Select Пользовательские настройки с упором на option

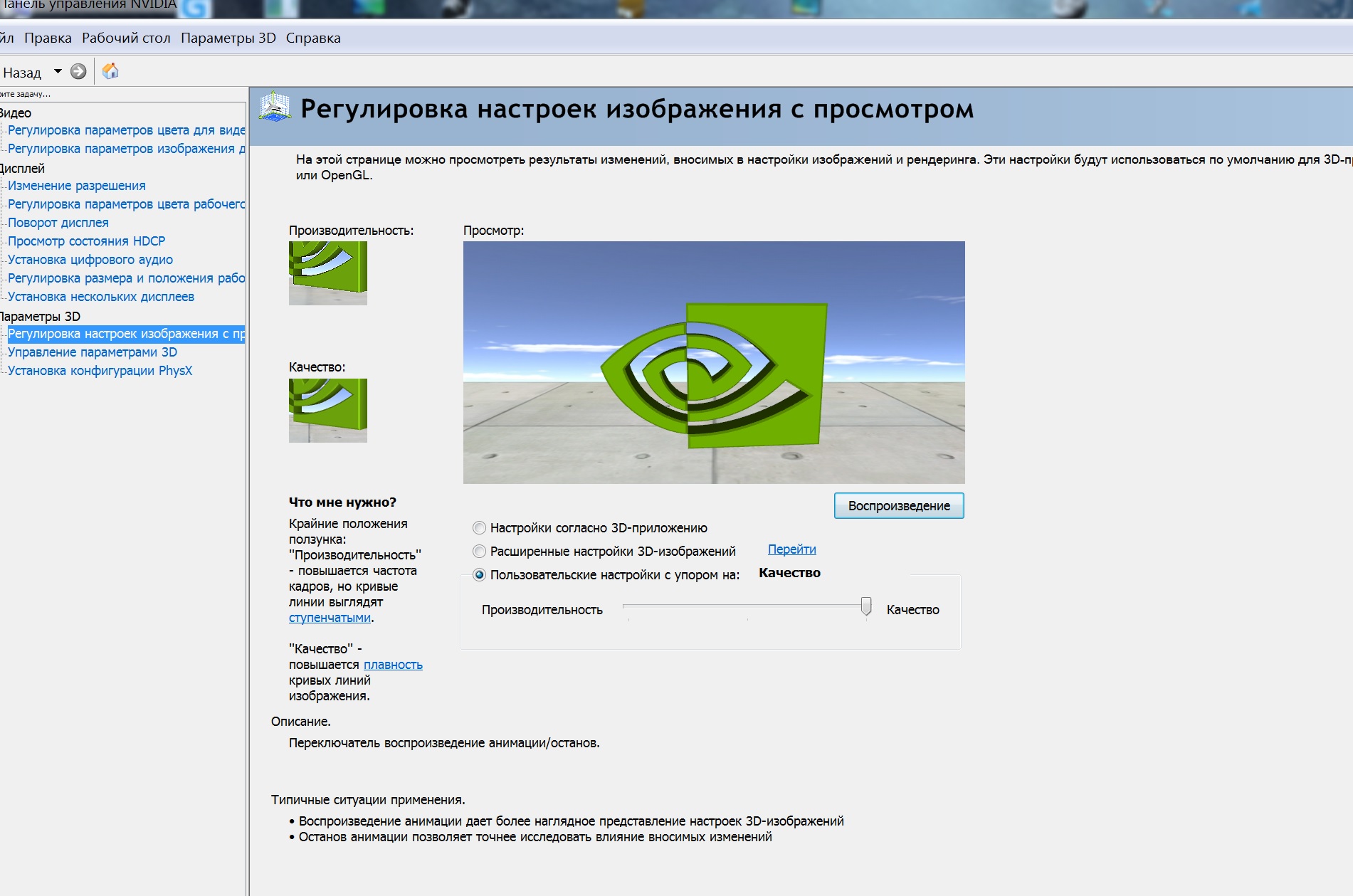480,575
